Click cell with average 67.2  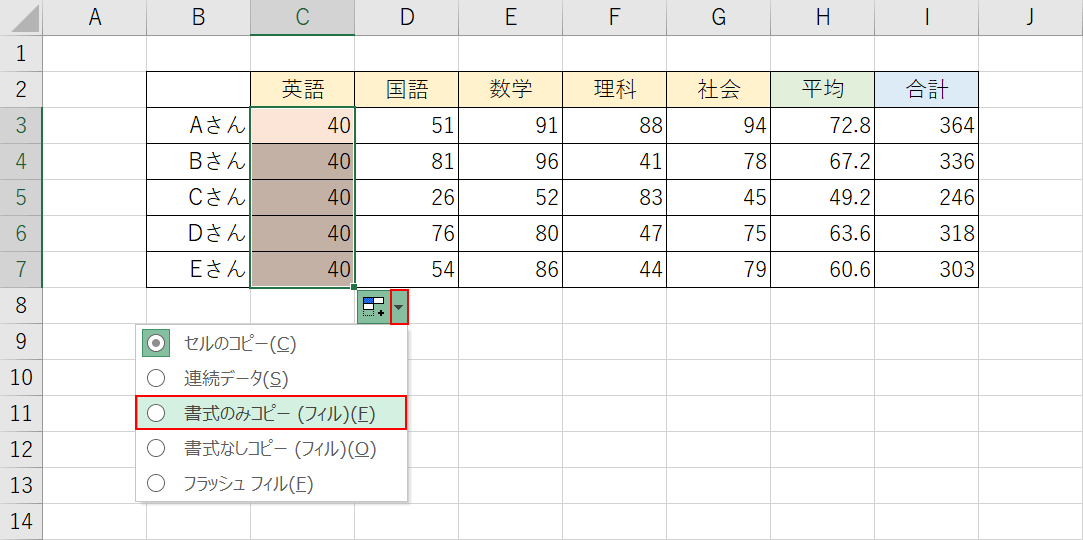tap(823, 161)
